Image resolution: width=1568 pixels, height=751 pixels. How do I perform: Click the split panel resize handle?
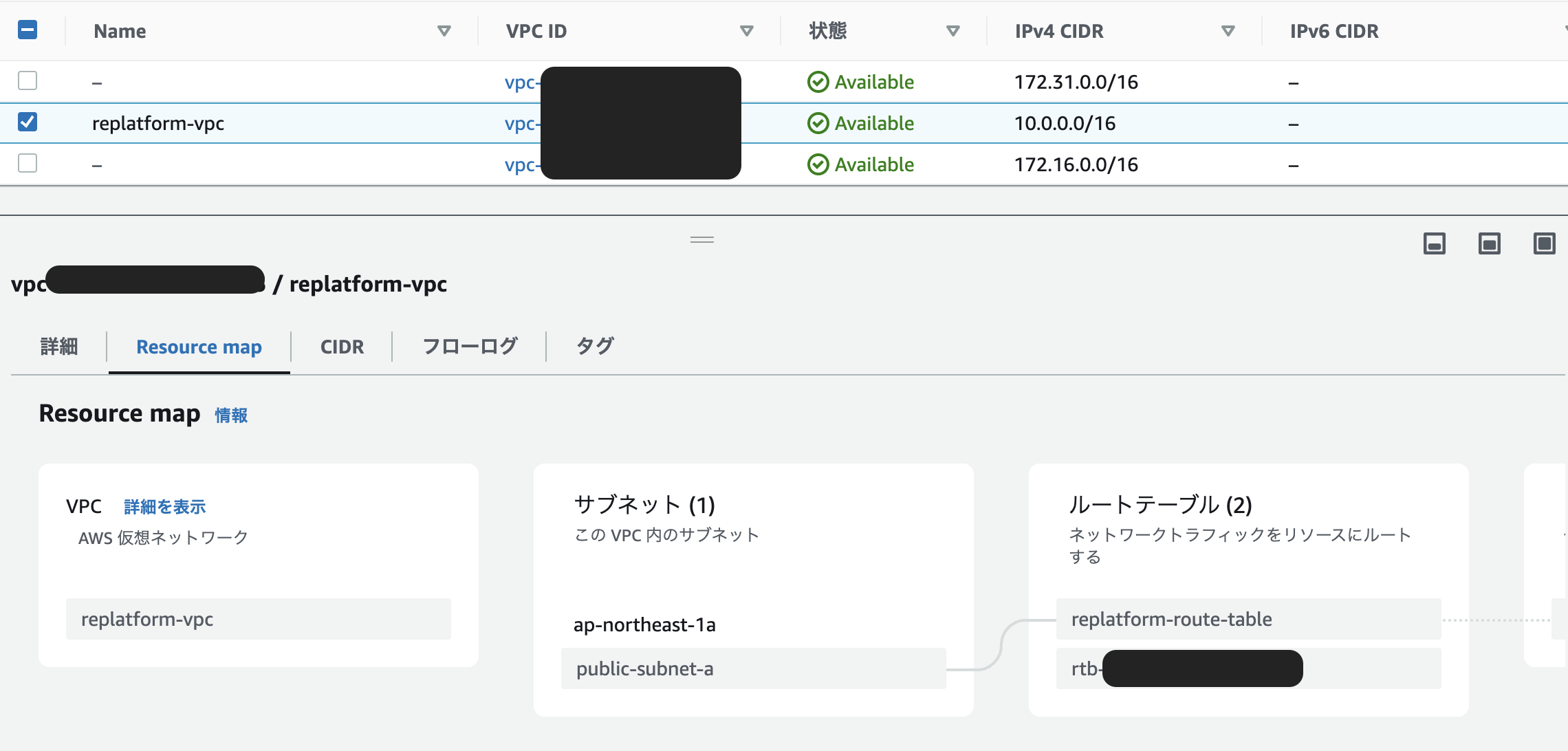coord(702,239)
